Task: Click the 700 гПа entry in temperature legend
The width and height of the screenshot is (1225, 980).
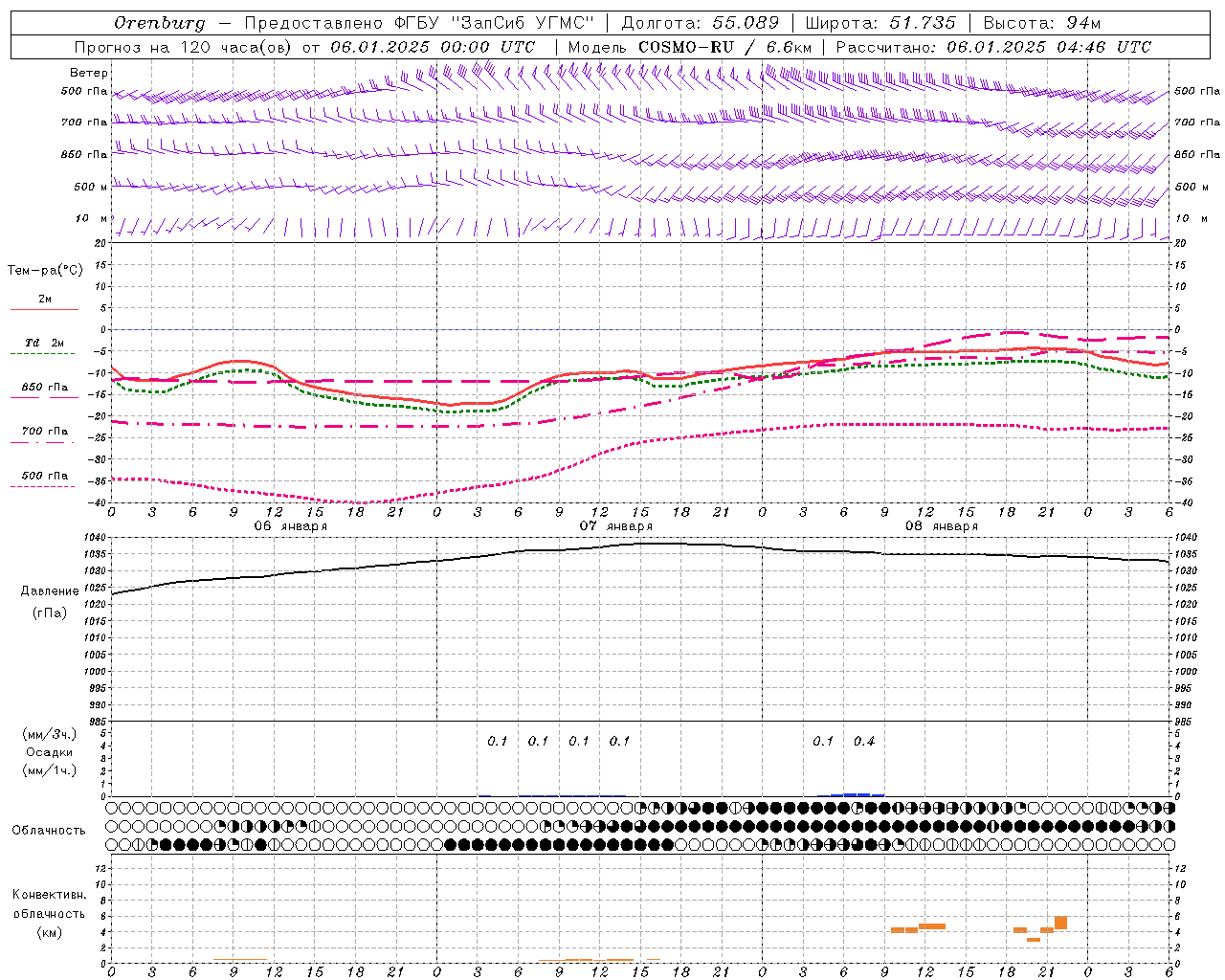Action: point(44,432)
